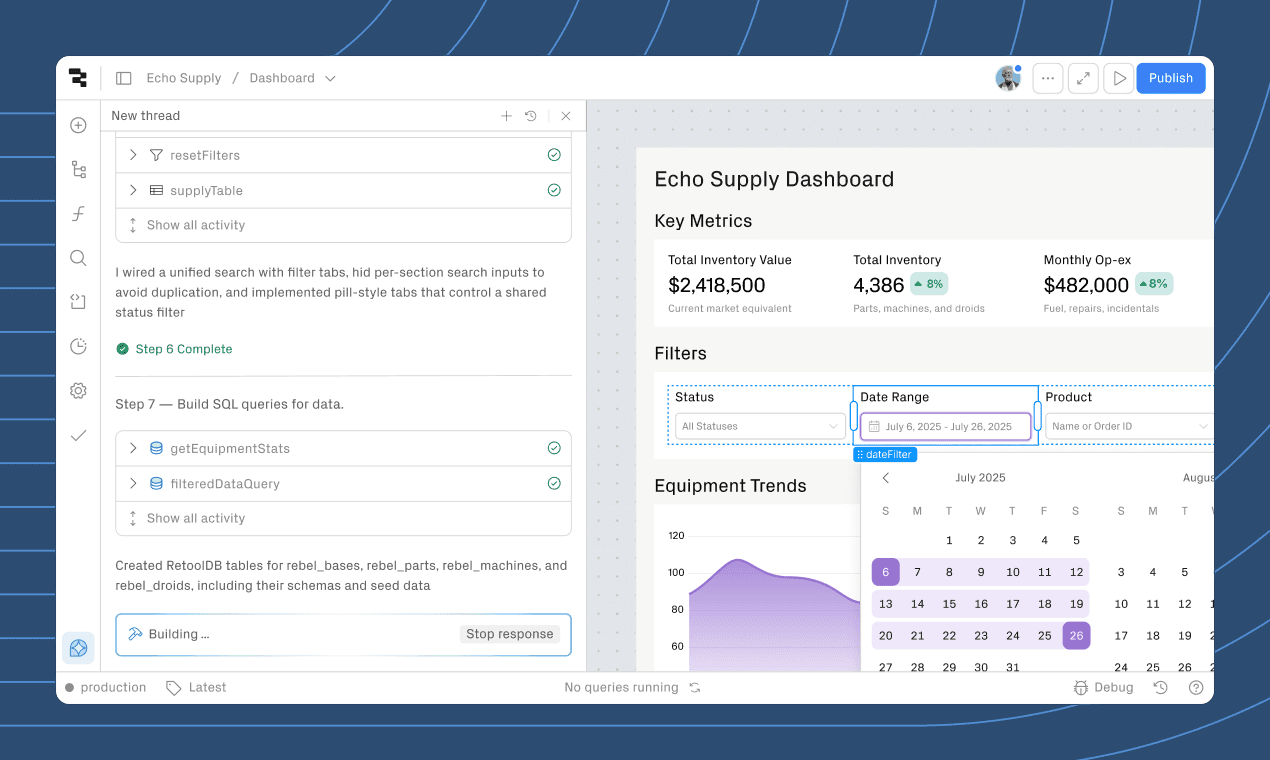Open the All Statuses dropdown
Viewport: 1270px width, 760px height.
click(760, 425)
